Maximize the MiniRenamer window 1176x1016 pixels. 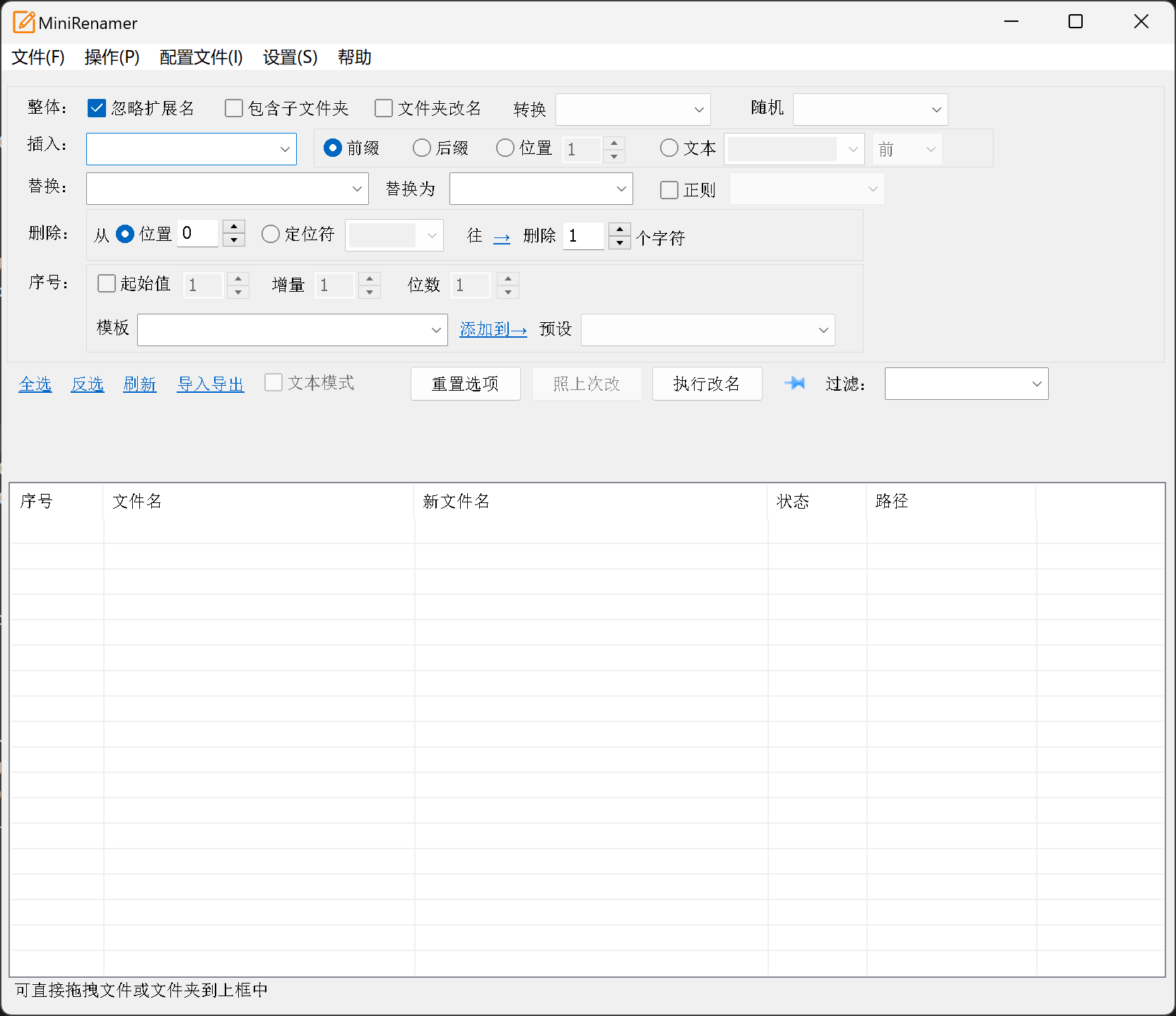pos(1075,22)
